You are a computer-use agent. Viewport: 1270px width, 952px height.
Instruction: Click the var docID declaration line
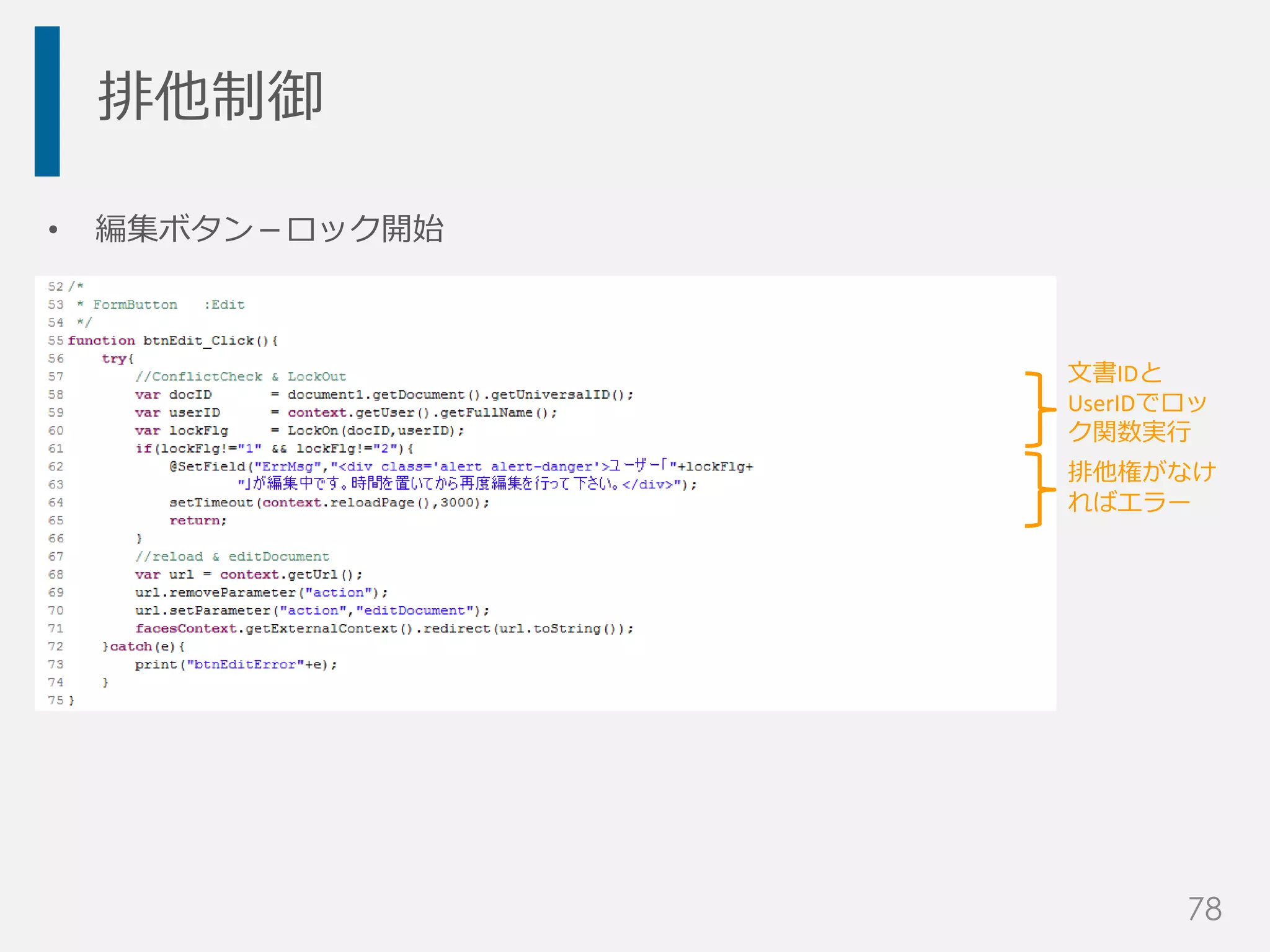[x=384, y=394]
